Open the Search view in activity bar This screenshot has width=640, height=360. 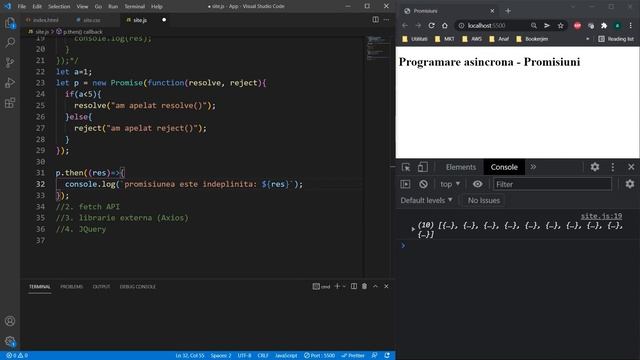[x=10, y=42]
